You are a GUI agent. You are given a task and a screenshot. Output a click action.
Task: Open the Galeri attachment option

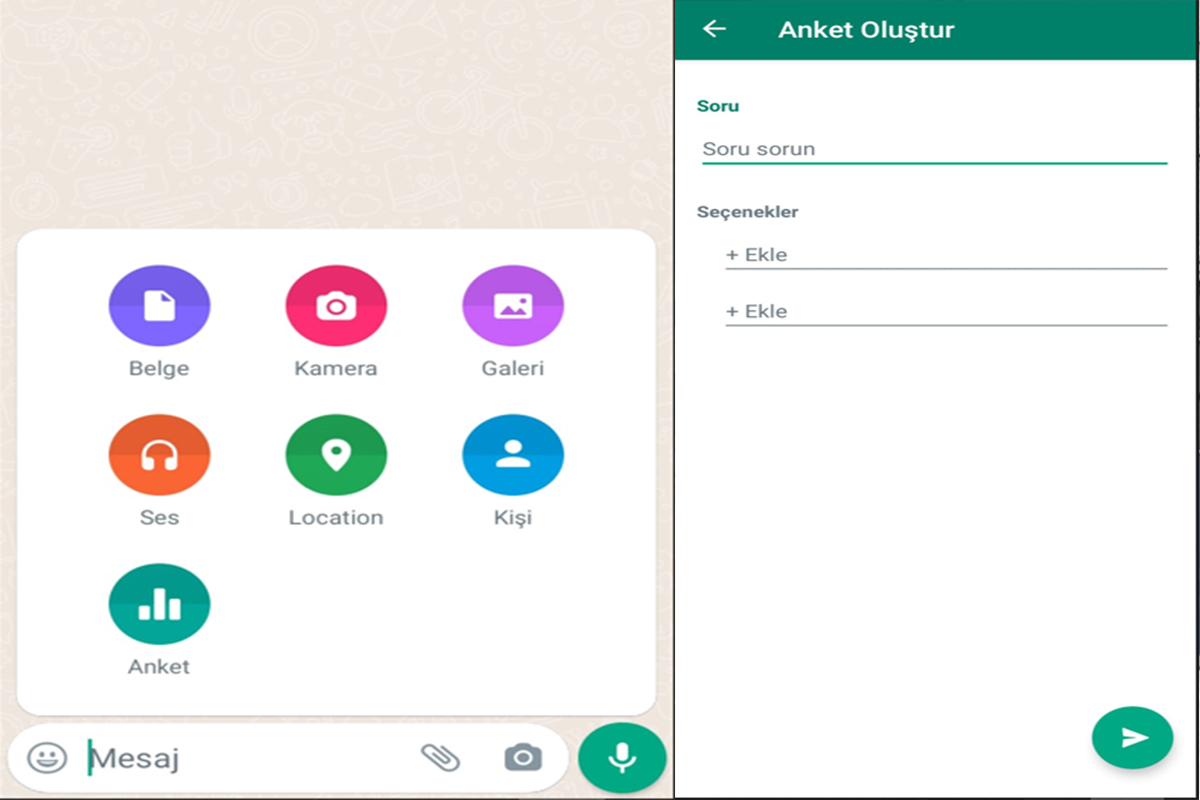tap(513, 305)
